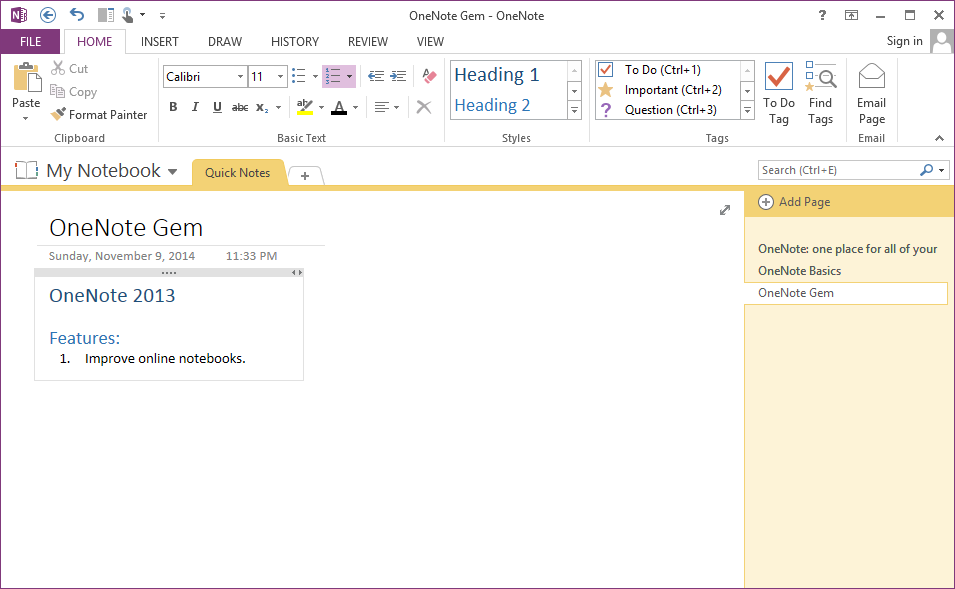Open the Paste options arrow

click(26, 118)
